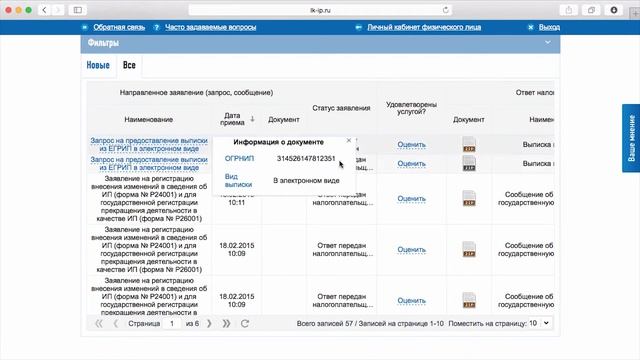The image size is (640, 360).
Task: Open the first Запрос на предоставление выписки link
Action: [149, 144]
